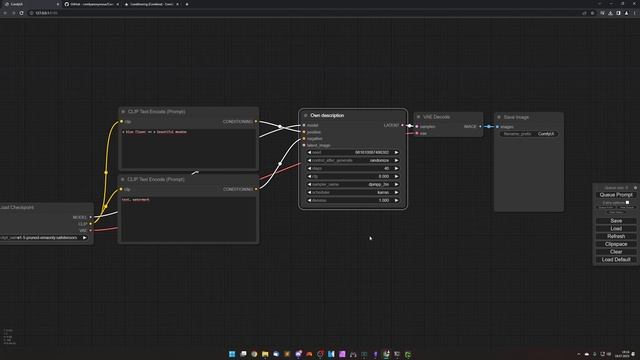The width and height of the screenshot is (640, 360).
Task: Click the title dot of the watermark-prompt CLIP Text Encode node
Action: coord(123,179)
